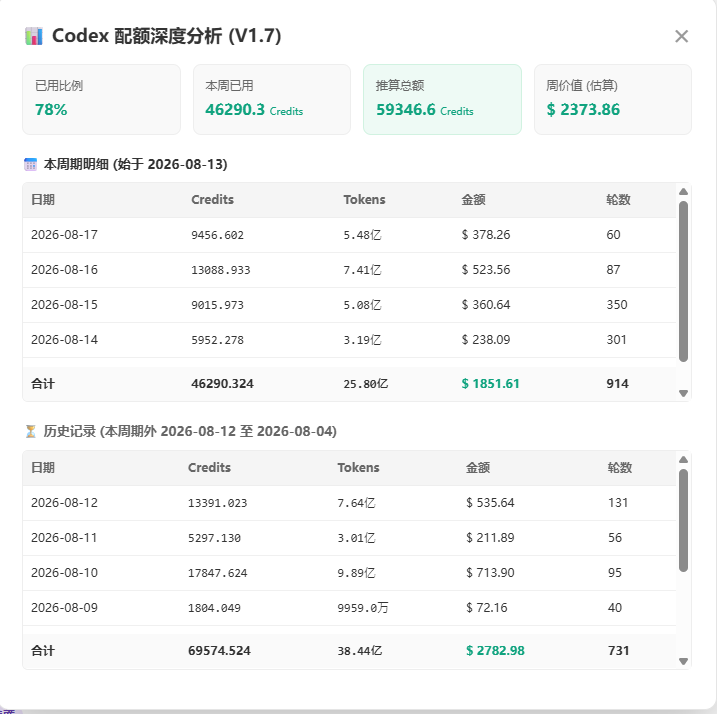Click the Tokens column header in history table

point(358,467)
